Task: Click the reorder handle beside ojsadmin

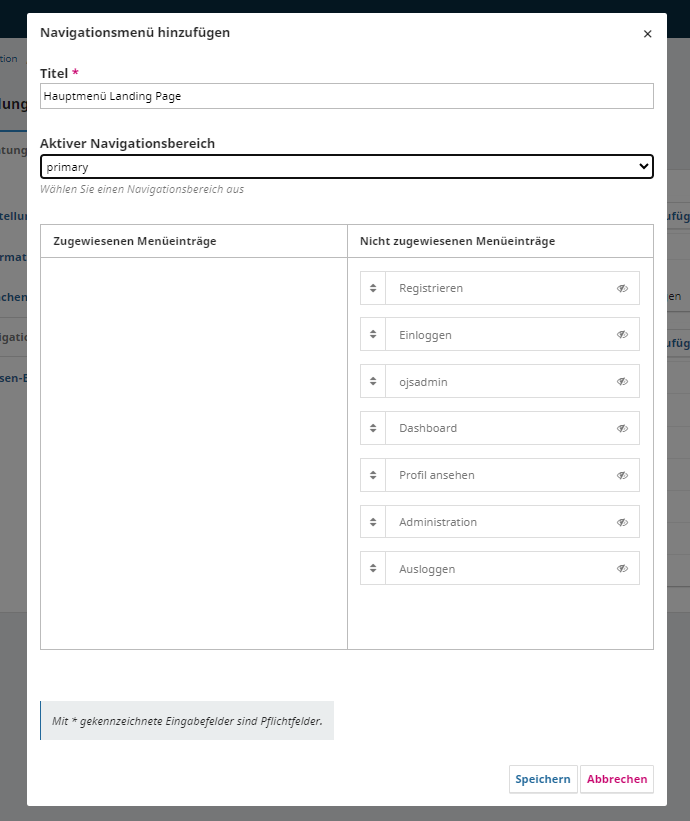Action: (373, 381)
